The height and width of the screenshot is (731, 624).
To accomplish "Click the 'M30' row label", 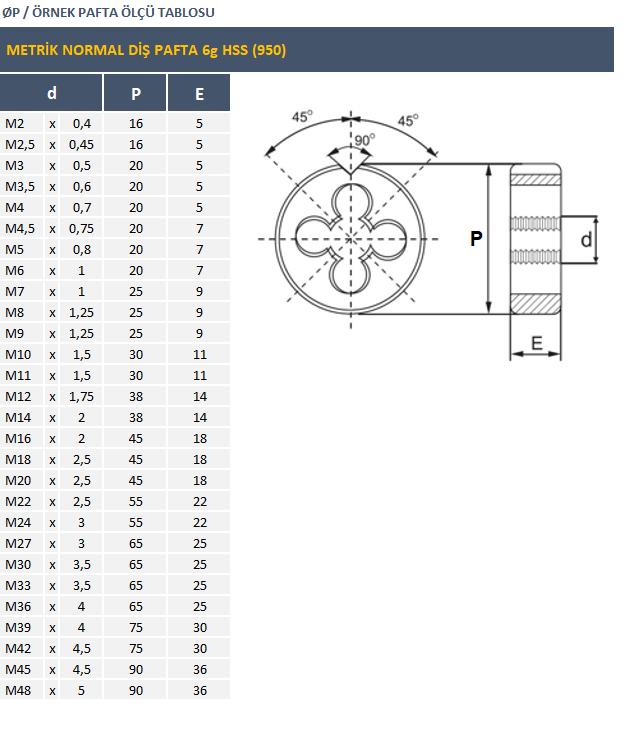I will (18, 564).
